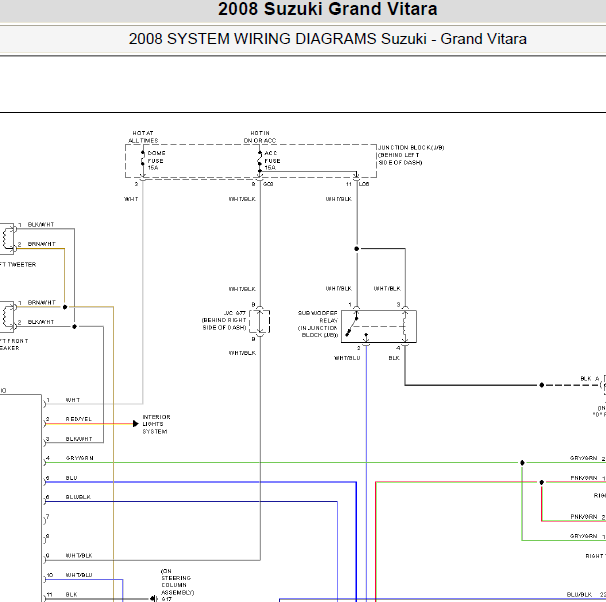Click the 'BLK A' label at right edge
The height and width of the screenshot is (602, 606).
(590, 379)
